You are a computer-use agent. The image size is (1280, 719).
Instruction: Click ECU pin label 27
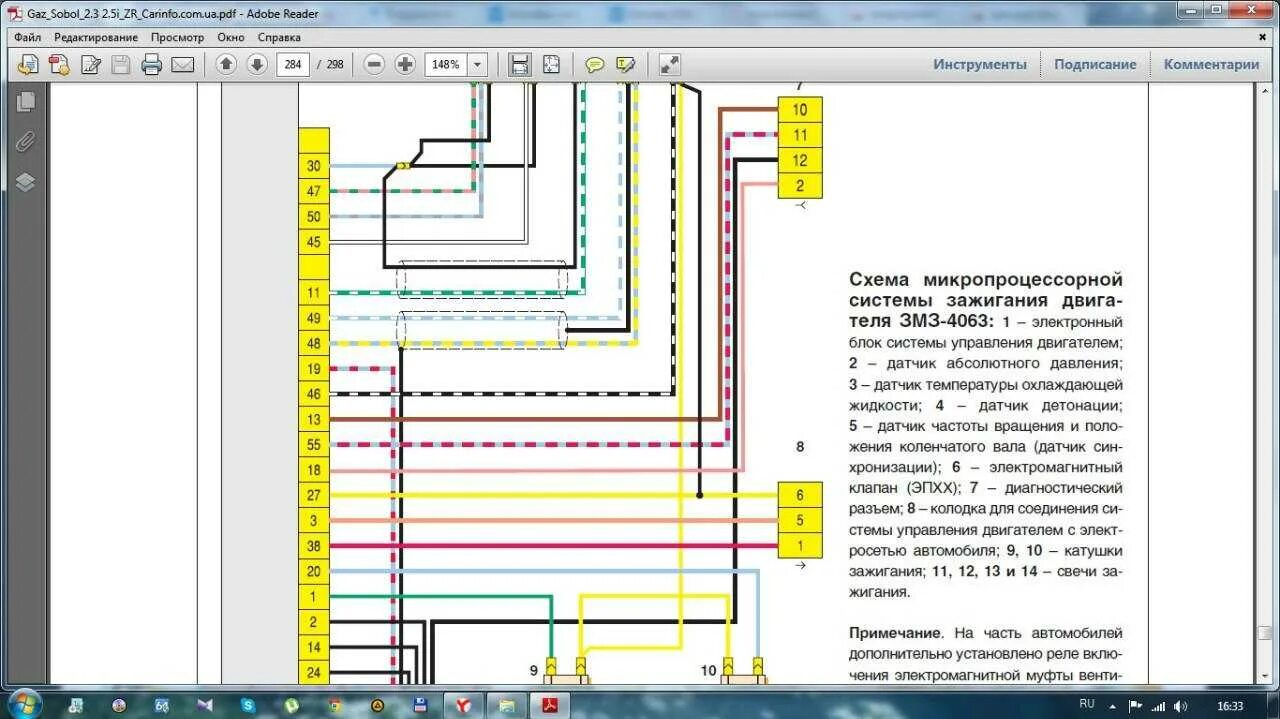tap(314, 495)
